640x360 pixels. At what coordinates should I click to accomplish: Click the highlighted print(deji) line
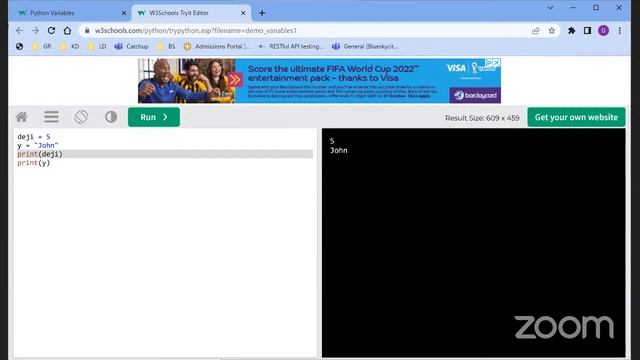(165, 154)
